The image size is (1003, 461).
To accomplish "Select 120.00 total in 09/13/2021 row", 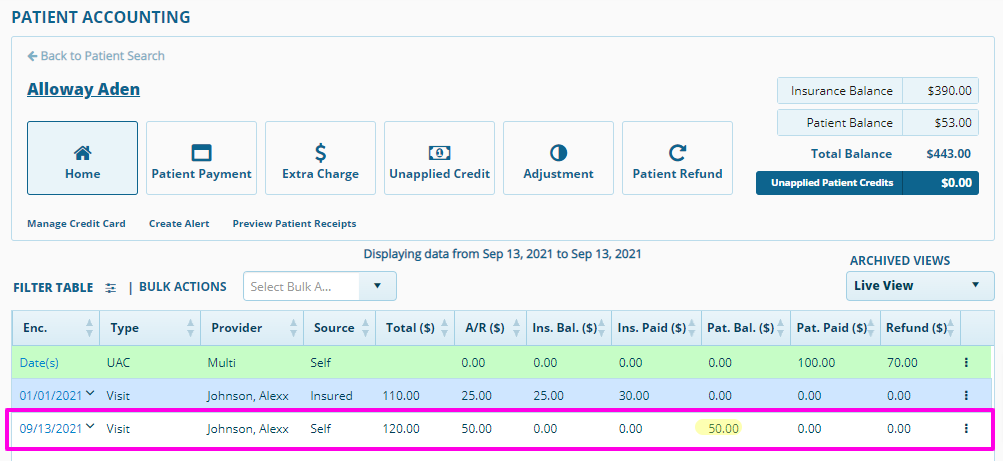I will pyautogui.click(x=401, y=428).
